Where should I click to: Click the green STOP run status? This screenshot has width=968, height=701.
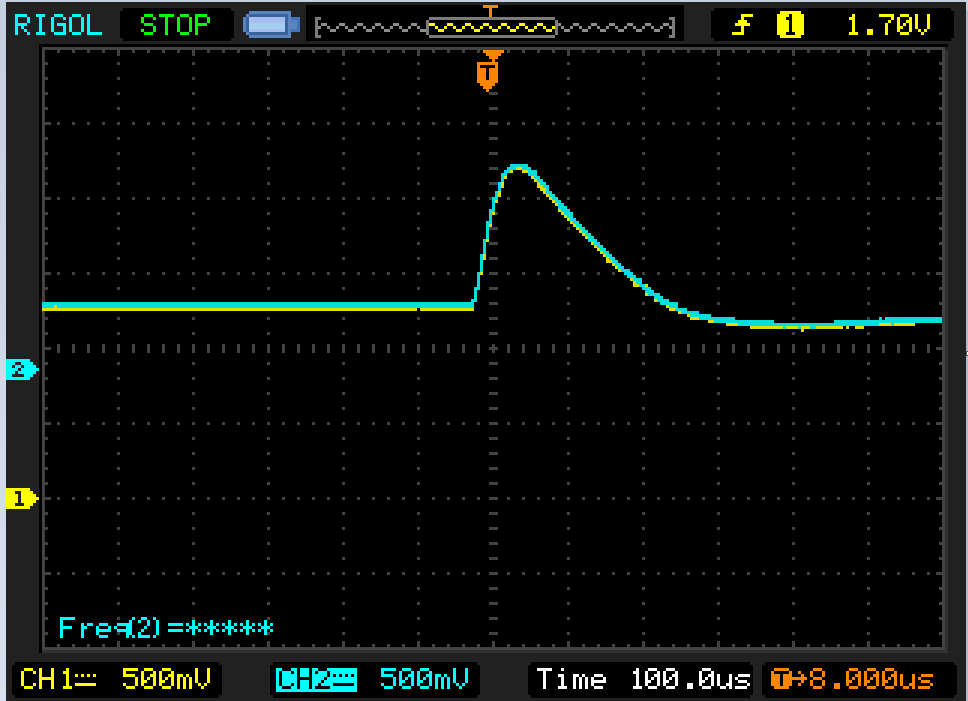click(175, 25)
